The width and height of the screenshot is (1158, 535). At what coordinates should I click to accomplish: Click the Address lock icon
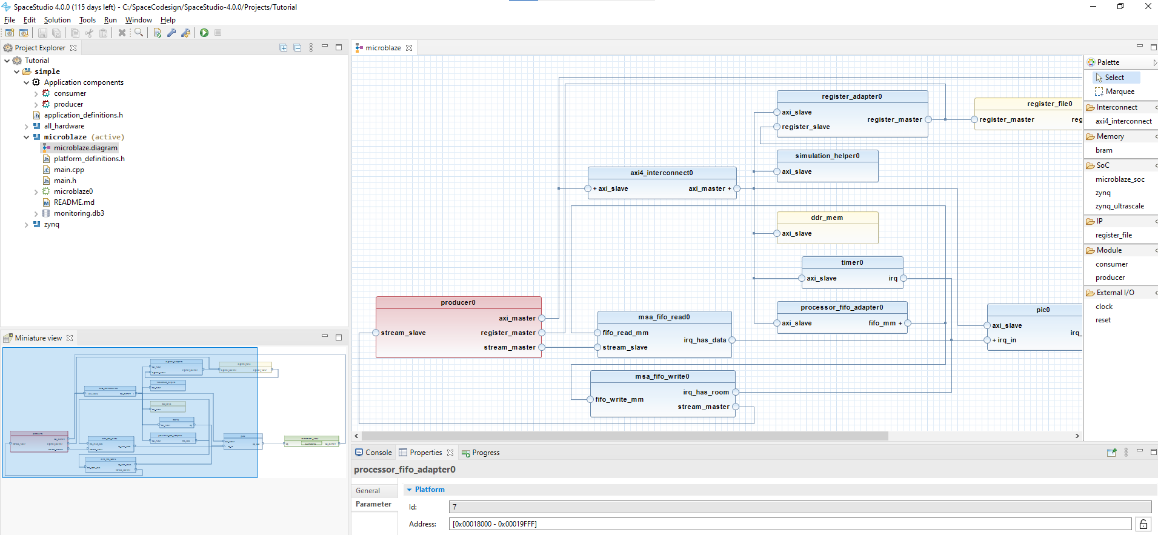point(1142,524)
